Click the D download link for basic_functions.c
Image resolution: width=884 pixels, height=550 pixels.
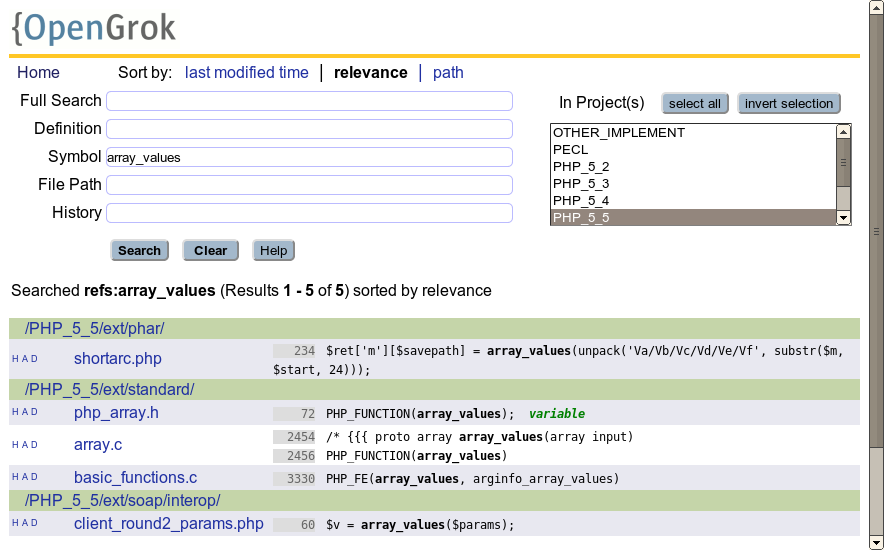tap(34, 477)
